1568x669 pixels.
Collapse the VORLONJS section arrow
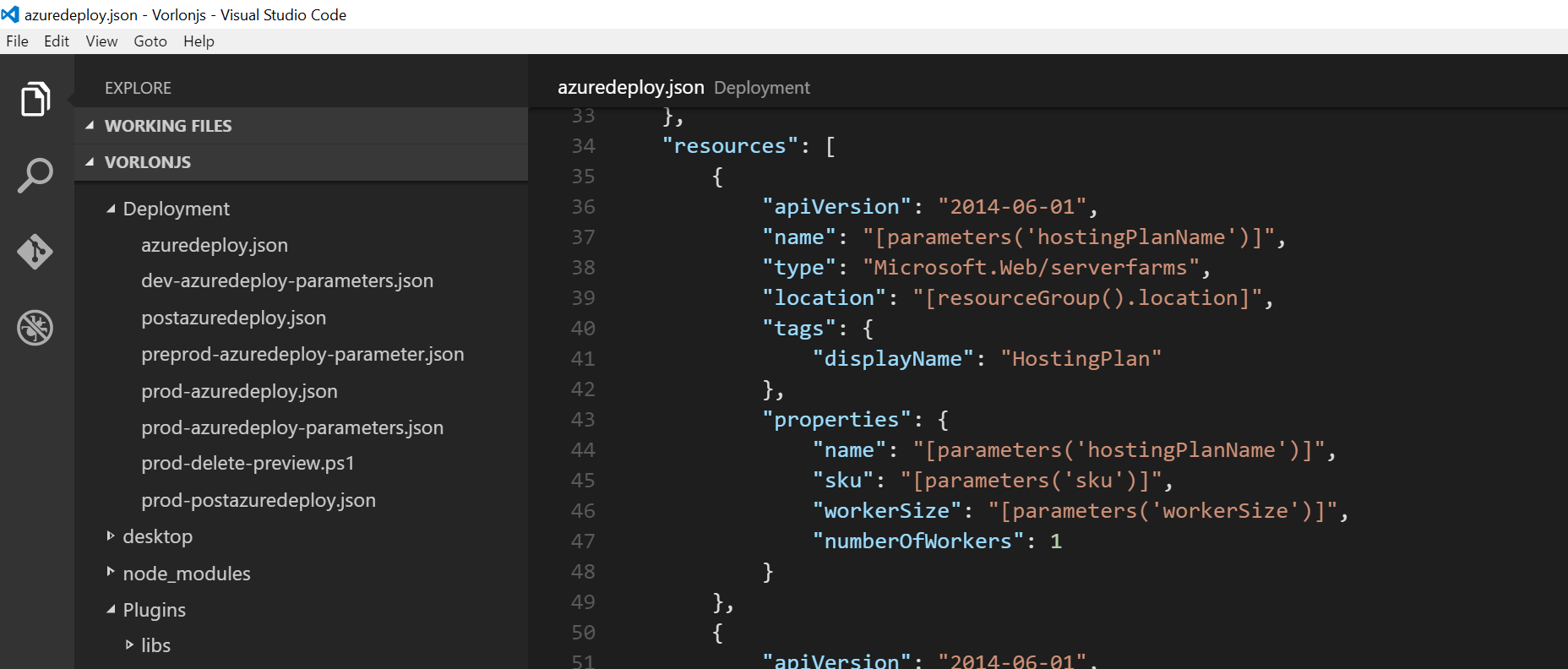coord(90,161)
